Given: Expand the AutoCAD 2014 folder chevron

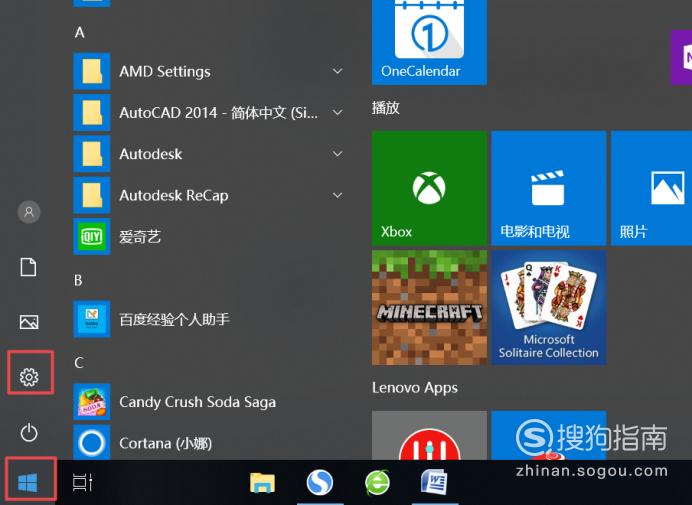Looking at the screenshot, I should (338, 113).
